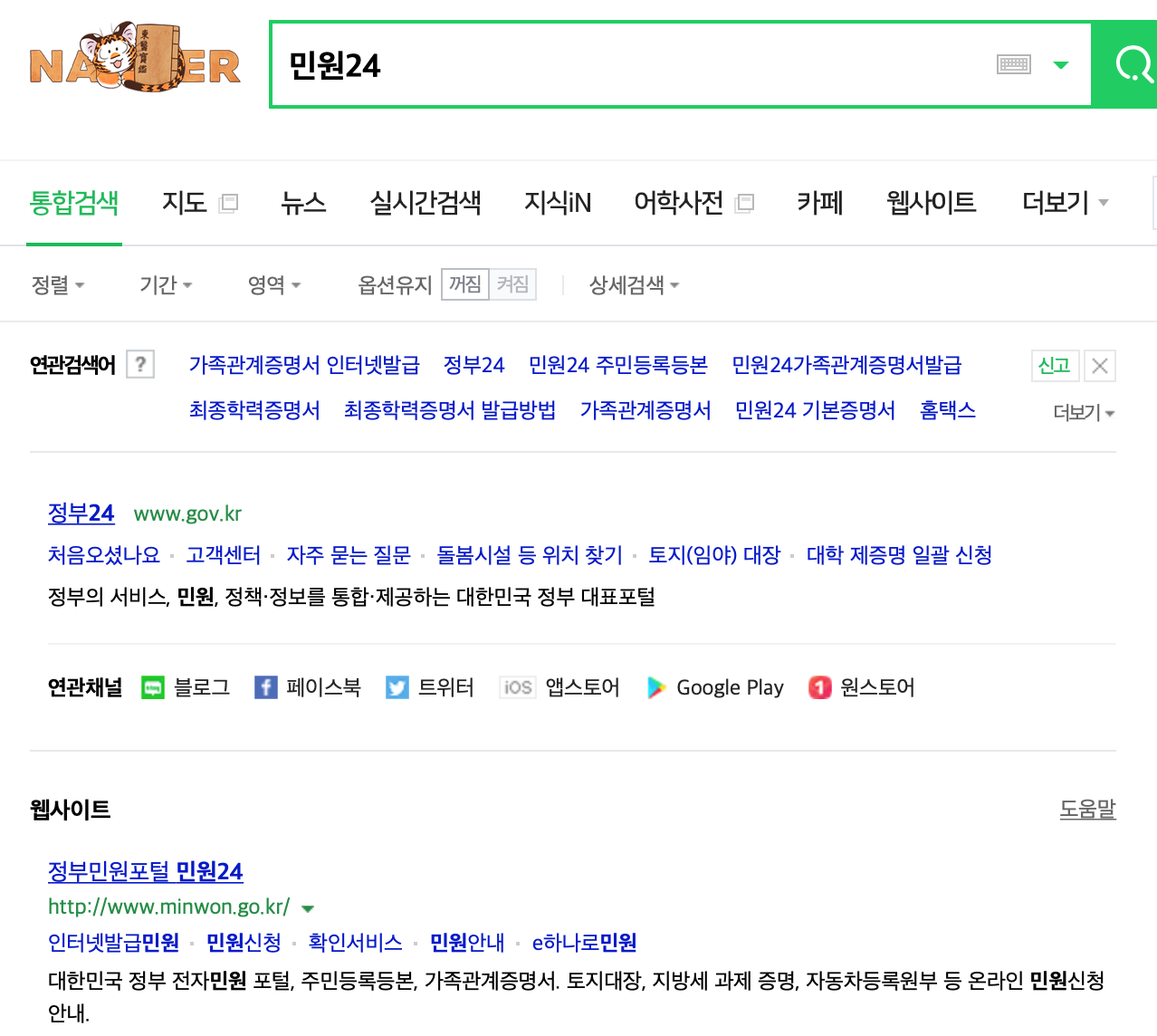Click the Naver blog channel icon
Image resolution: width=1157 pixels, height=1036 pixels.
153,687
